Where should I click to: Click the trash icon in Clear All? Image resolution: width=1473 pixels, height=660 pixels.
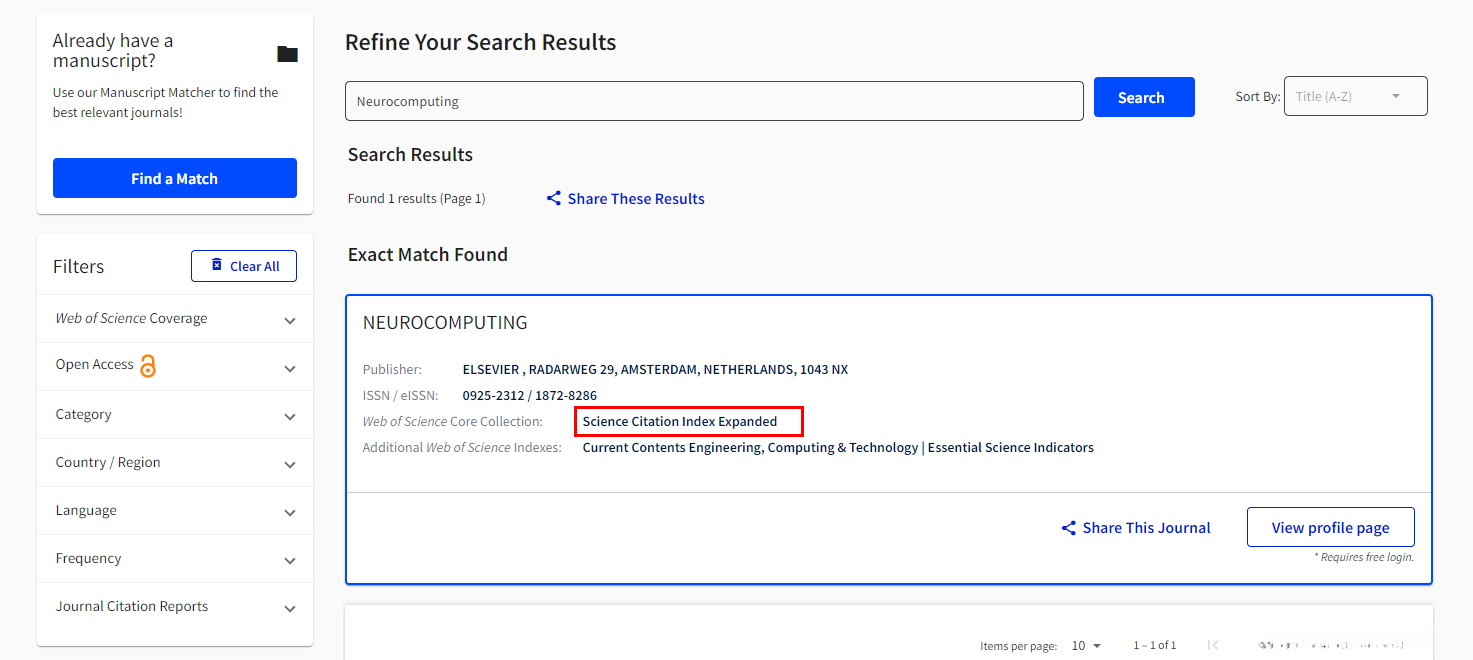[x=217, y=265]
